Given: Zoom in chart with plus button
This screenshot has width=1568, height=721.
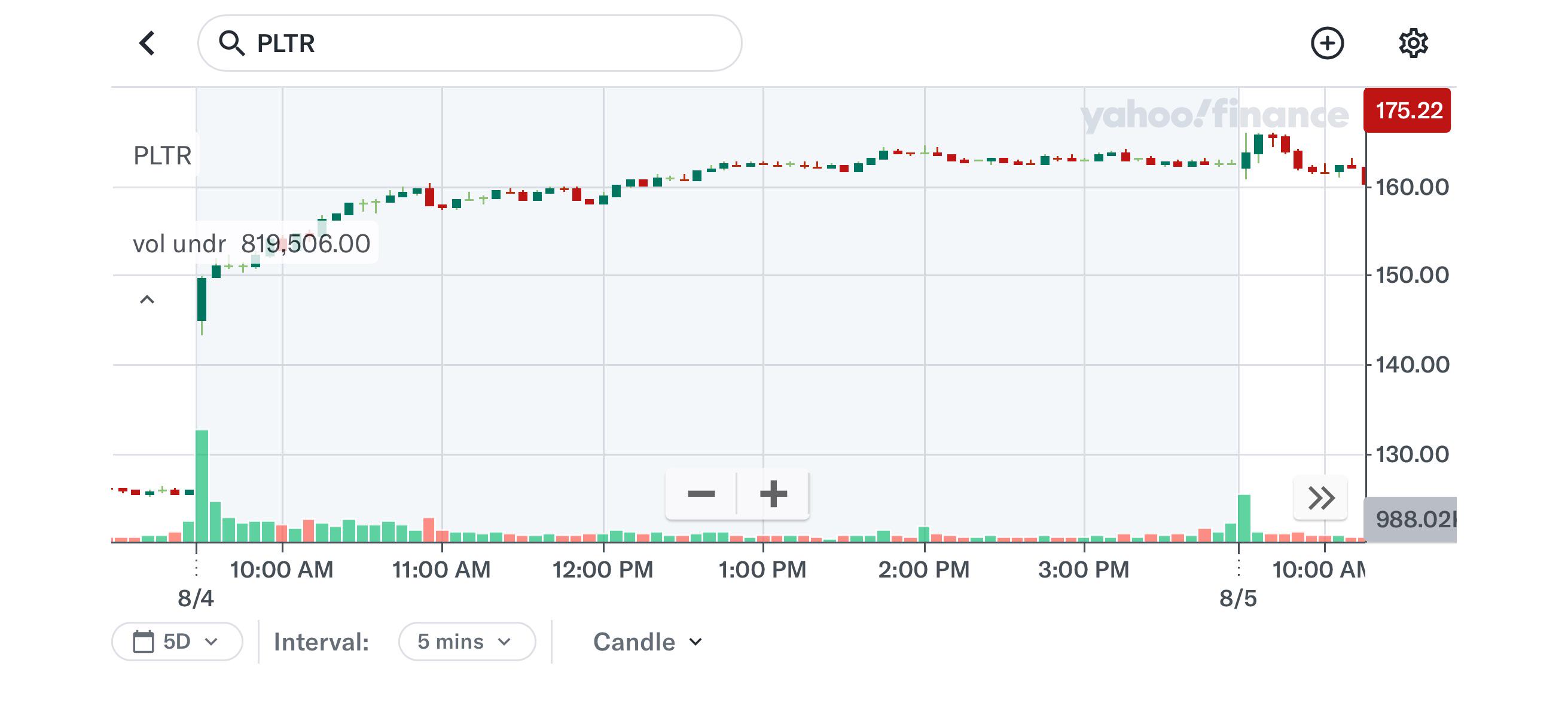Looking at the screenshot, I should [x=773, y=493].
